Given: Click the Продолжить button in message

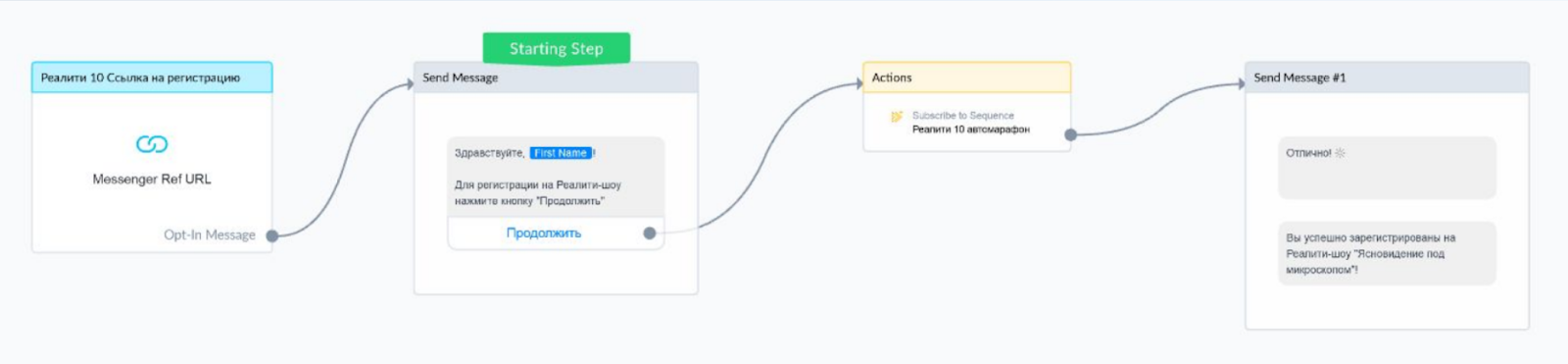Looking at the screenshot, I should click(544, 233).
